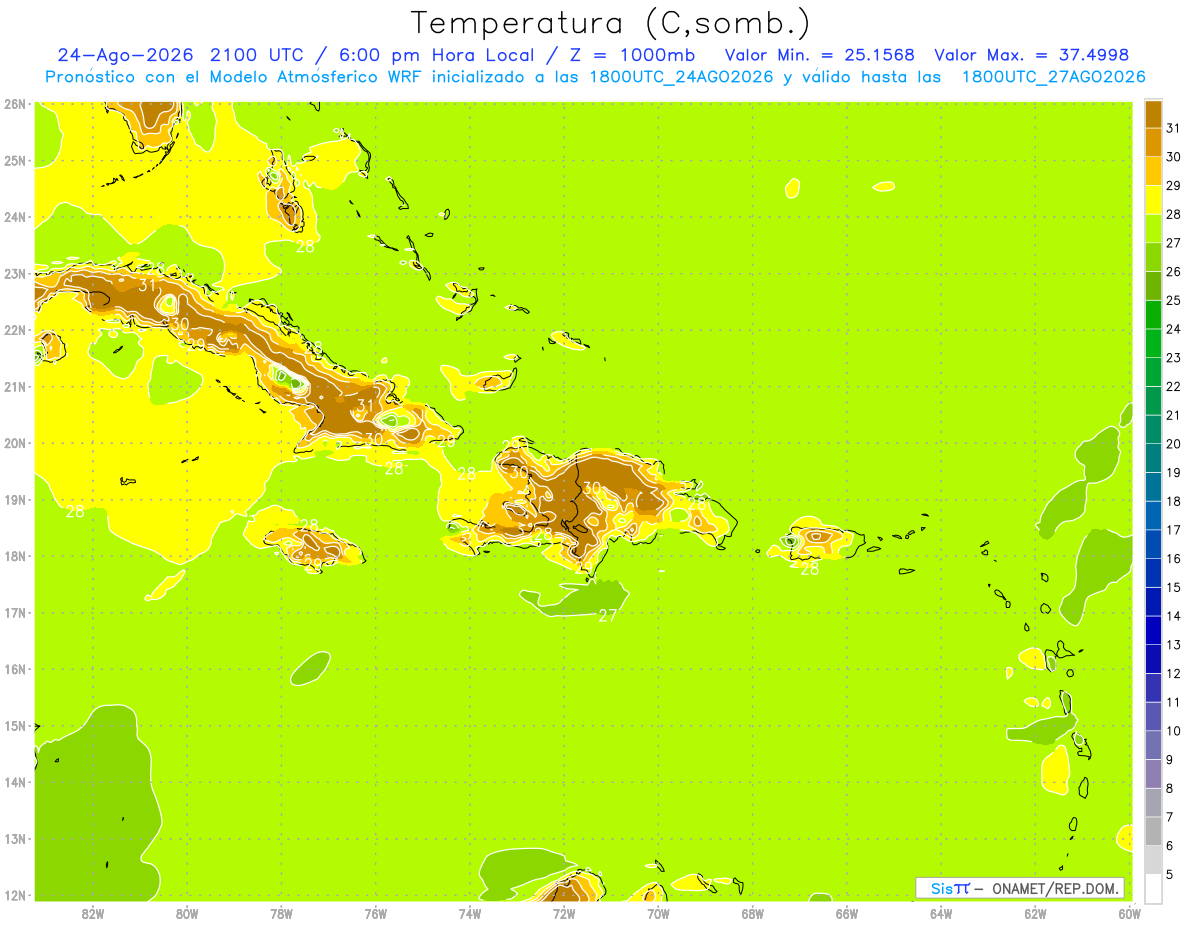The width and height of the screenshot is (1200, 927).
Task: Pick the lime legend swatch between 27 and 28
Action: [1153, 228]
